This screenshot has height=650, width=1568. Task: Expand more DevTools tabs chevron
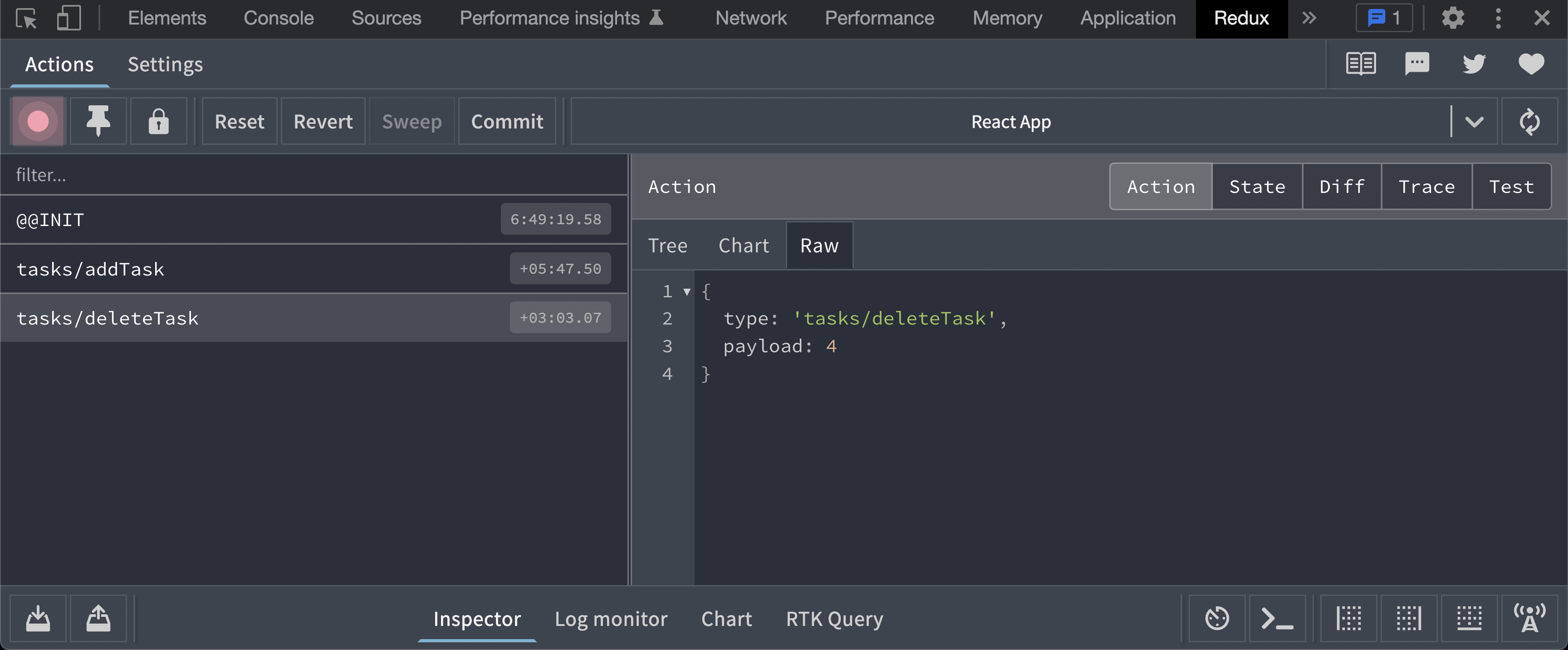click(x=1308, y=18)
